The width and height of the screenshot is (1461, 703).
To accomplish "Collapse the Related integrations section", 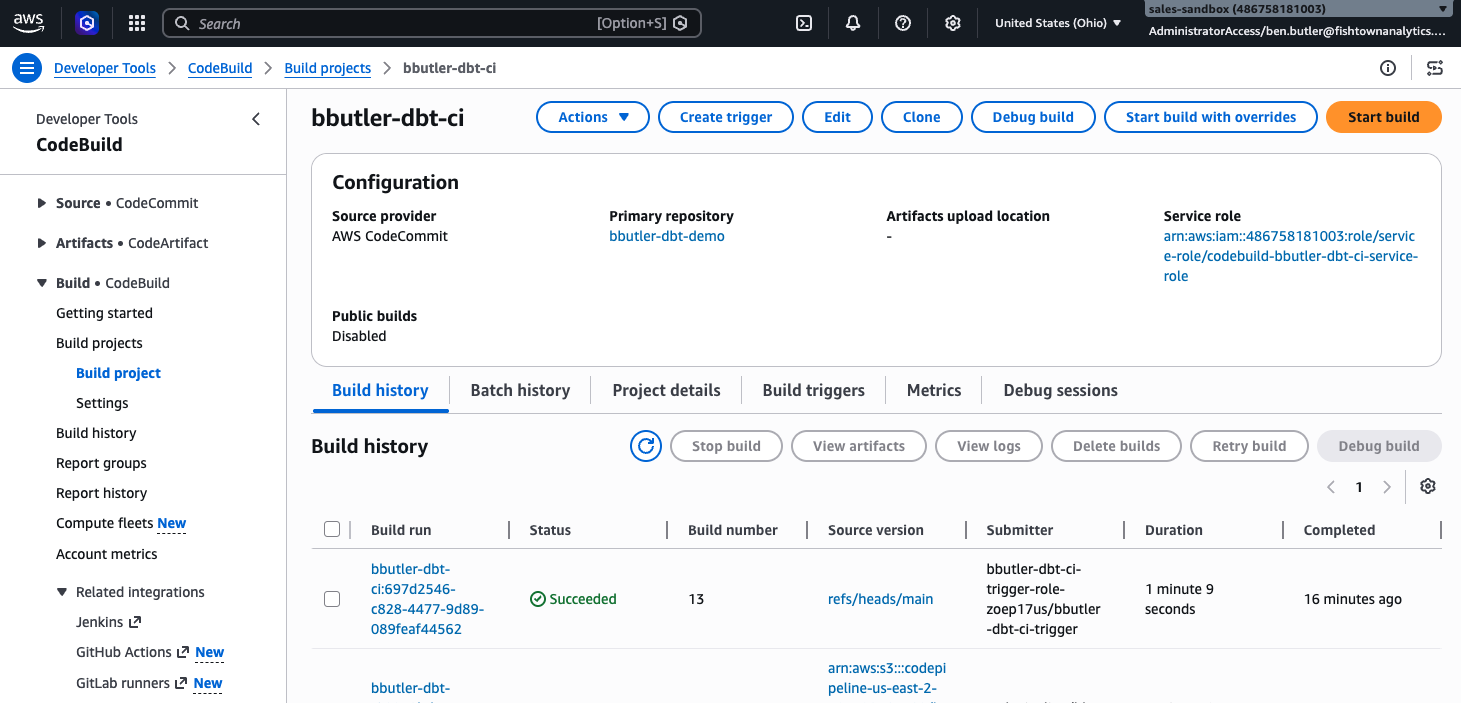I will tap(62, 592).
